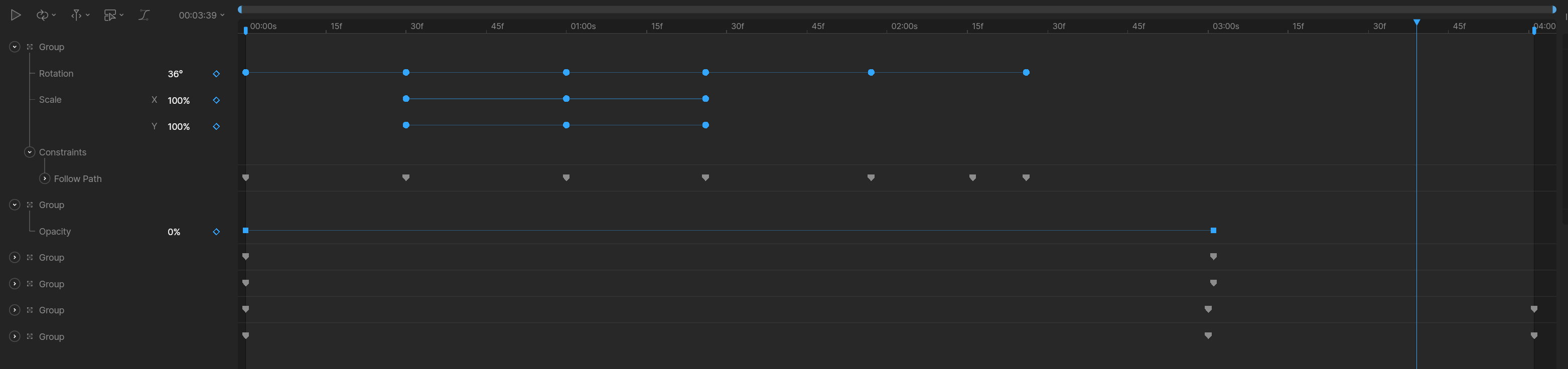Select the Rotation keyframe at 30f
Viewport: 1568px width, 369px height.
[x=406, y=72]
